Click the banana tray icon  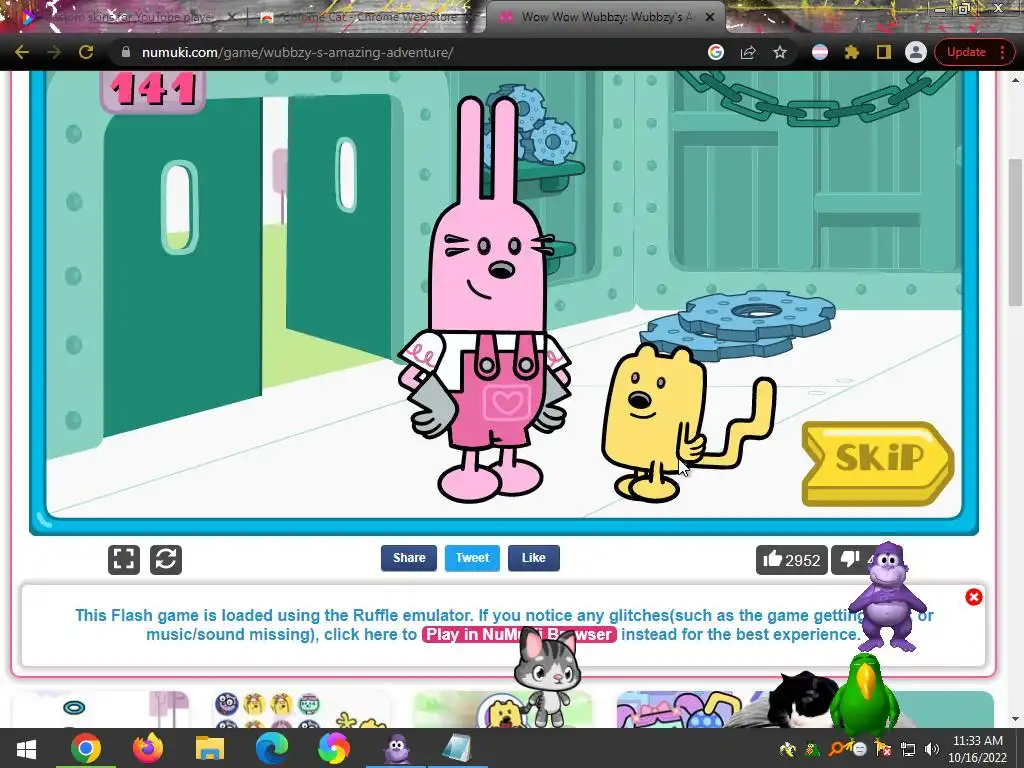pos(788,749)
